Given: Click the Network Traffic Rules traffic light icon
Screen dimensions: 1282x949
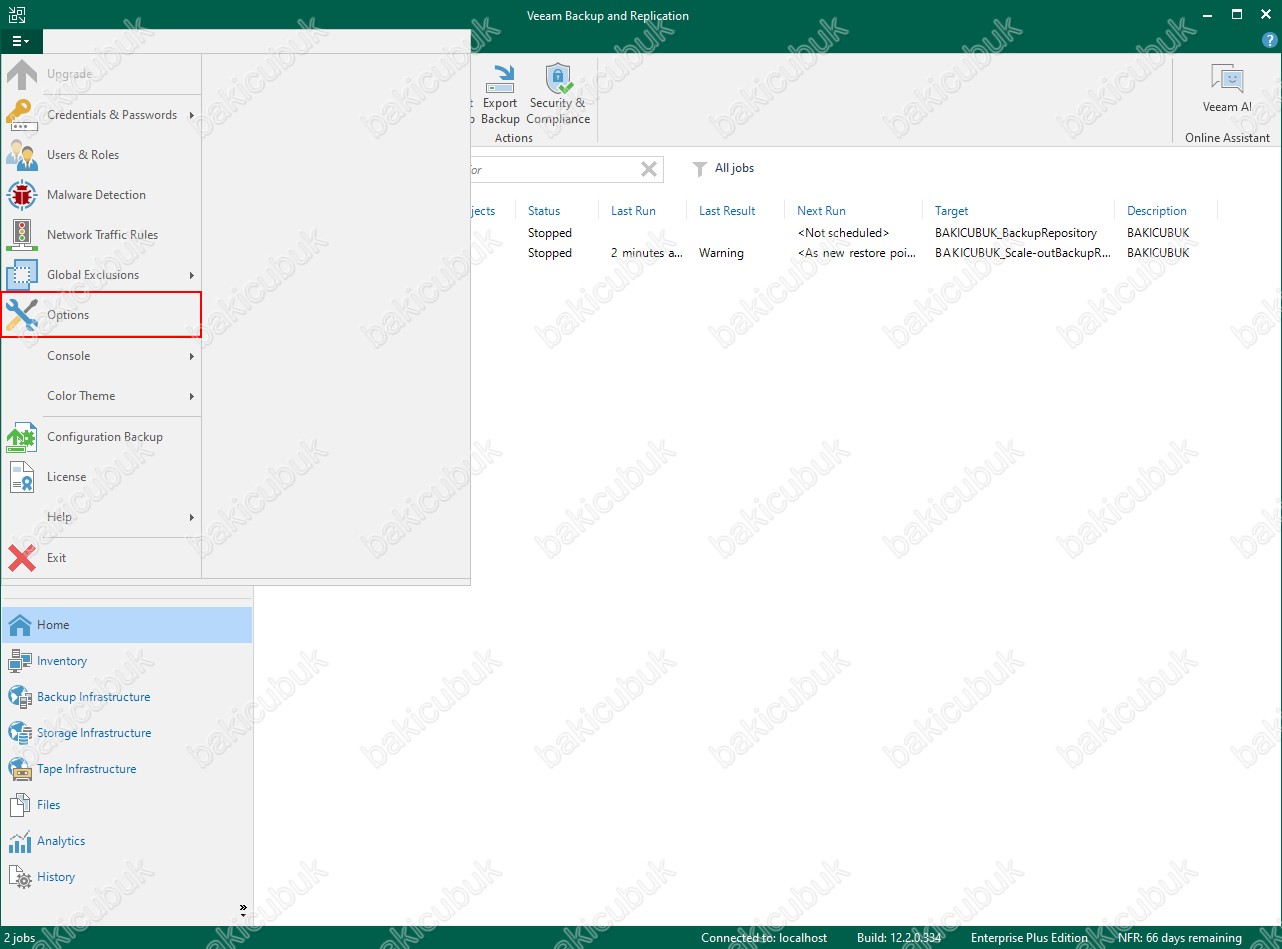Looking at the screenshot, I should pos(22,235).
